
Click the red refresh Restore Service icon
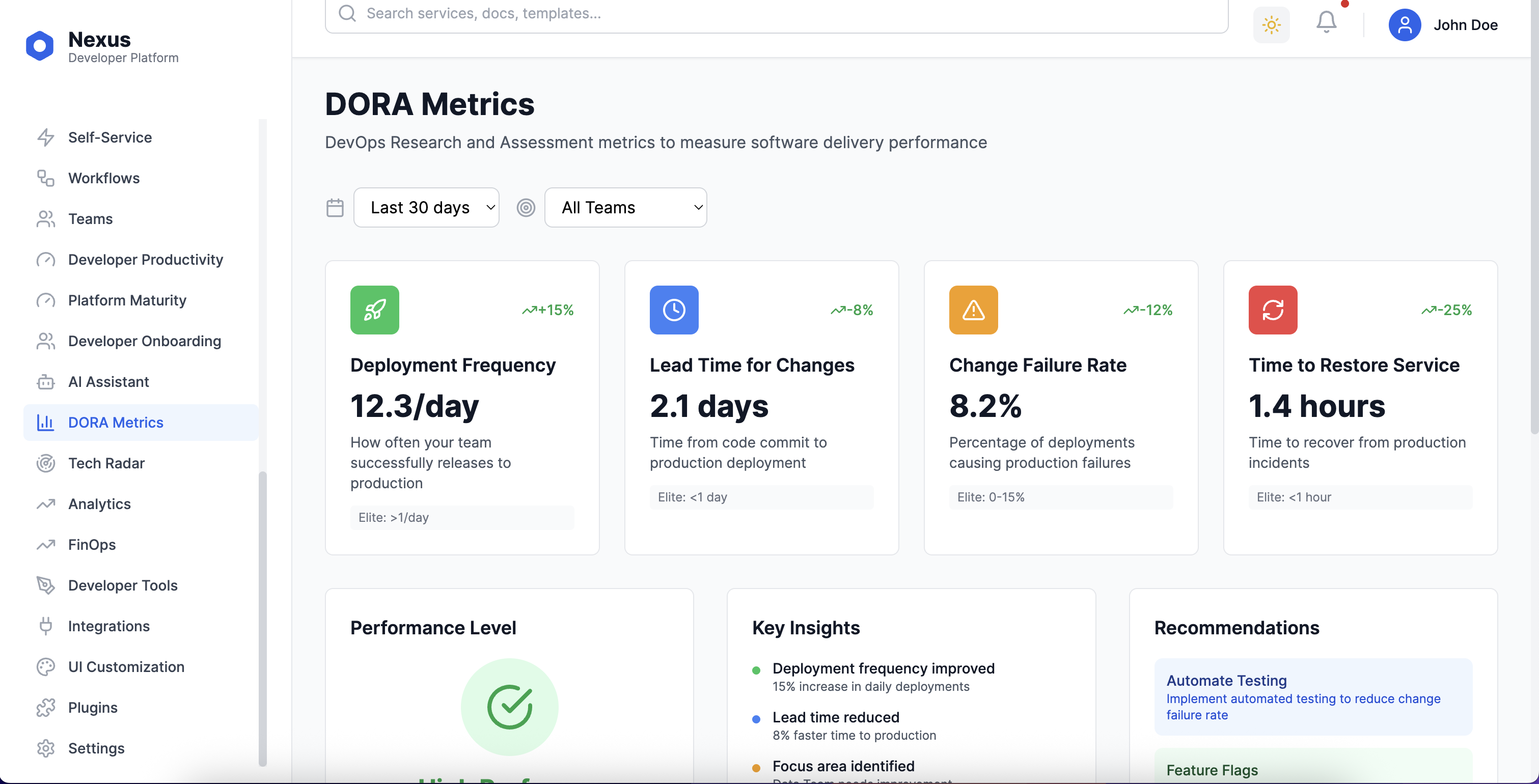[x=1273, y=310]
